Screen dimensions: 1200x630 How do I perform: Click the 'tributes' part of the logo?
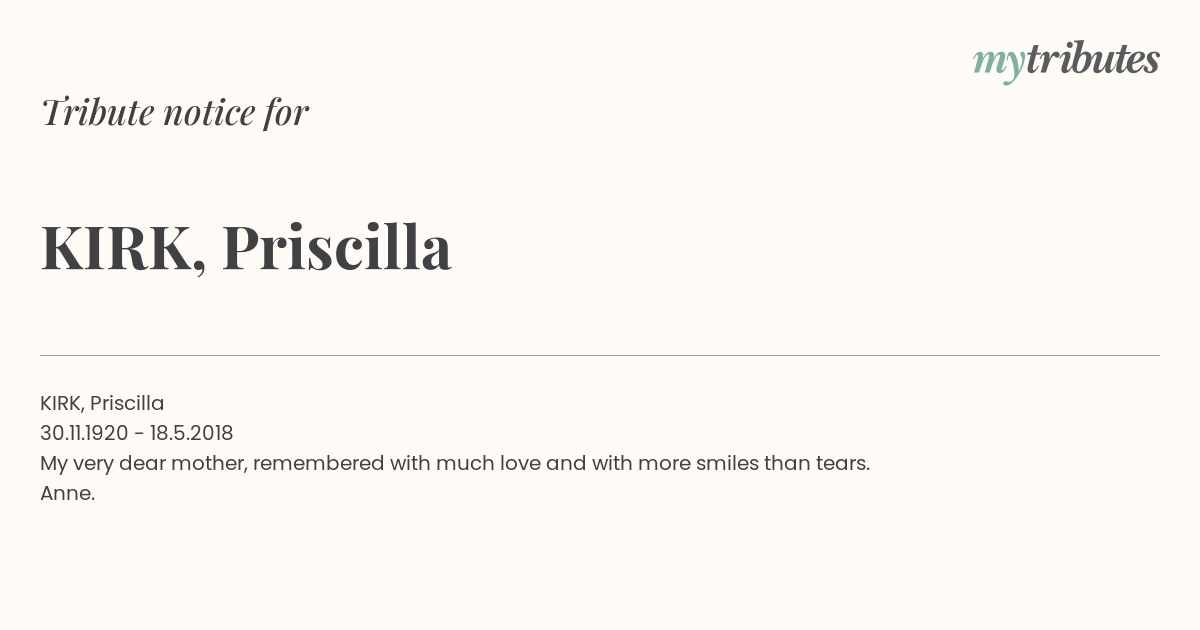[x=1093, y=59]
